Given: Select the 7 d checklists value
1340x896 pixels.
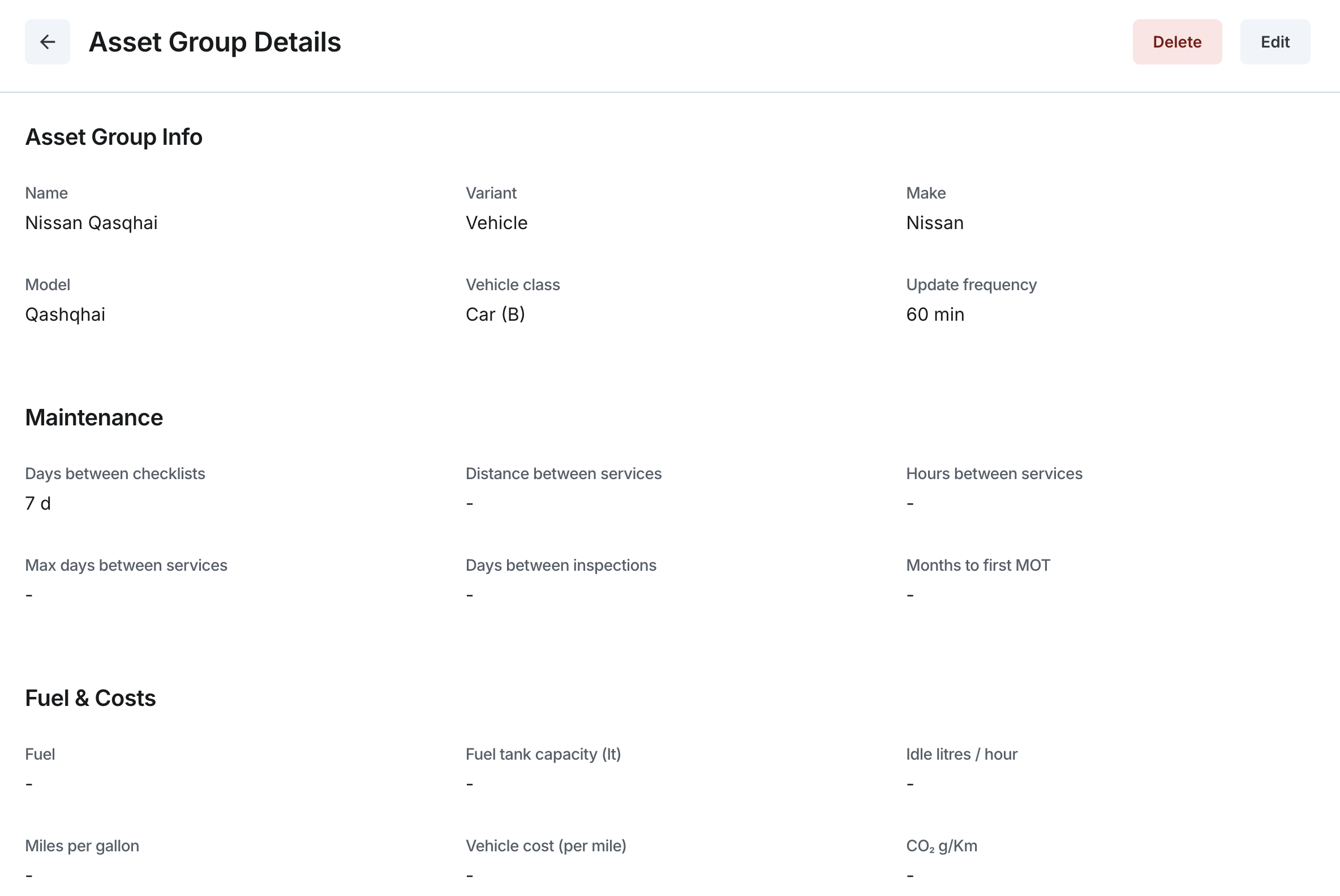Looking at the screenshot, I should 38,503.
